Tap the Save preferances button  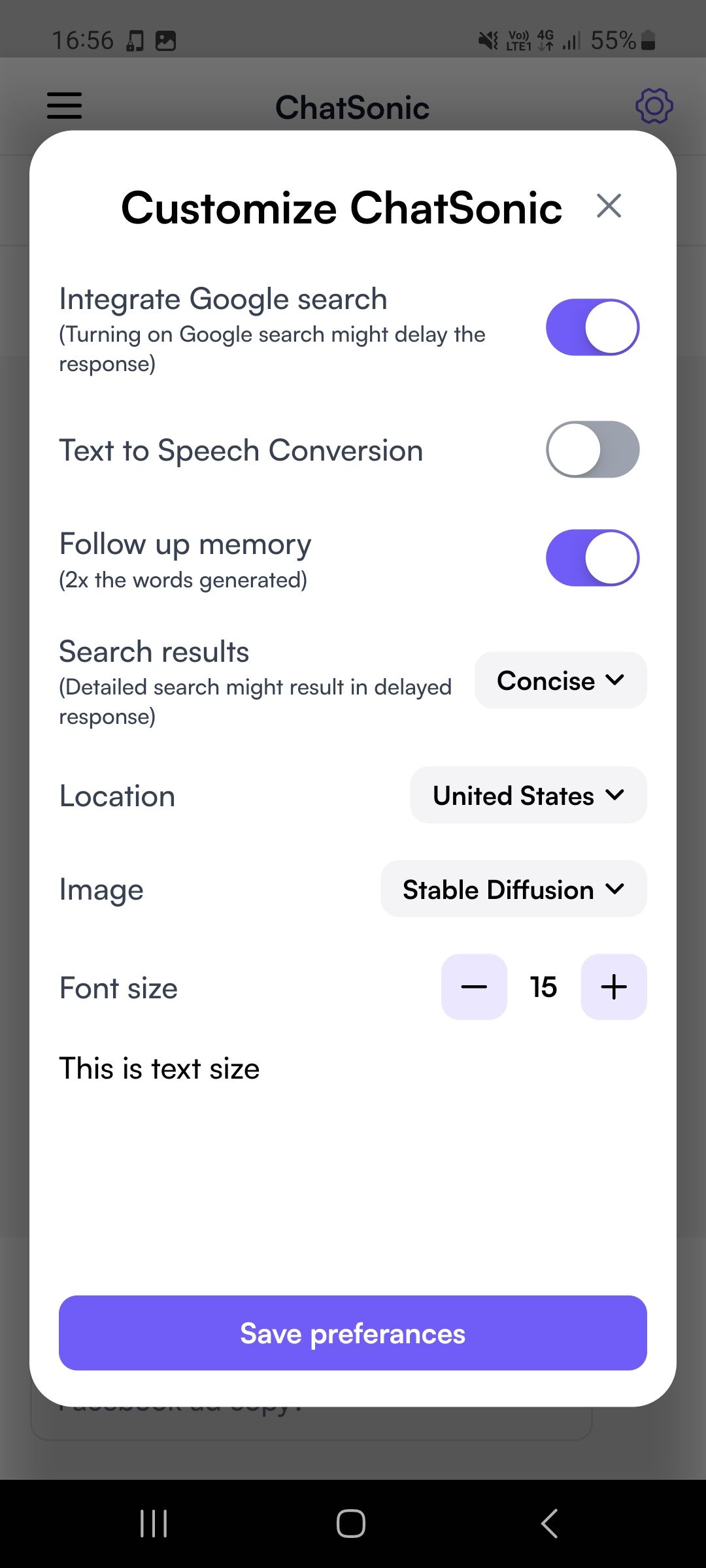click(x=352, y=1333)
